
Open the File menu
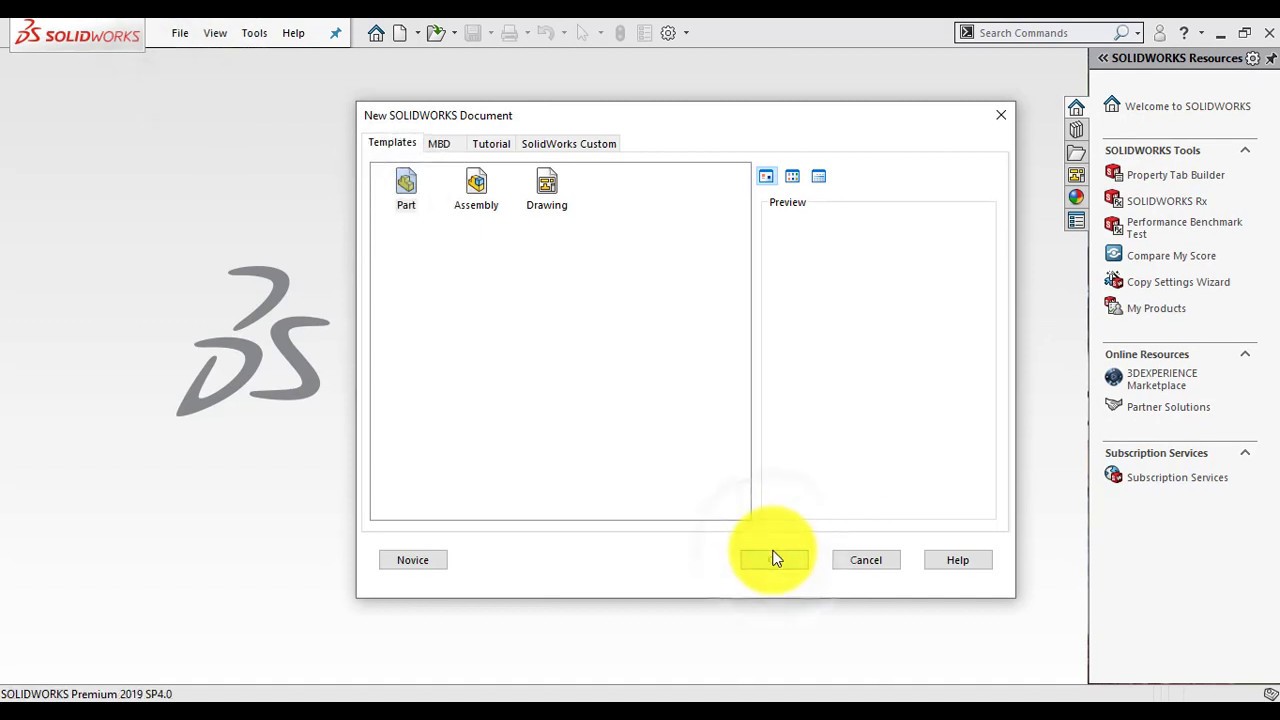(180, 33)
